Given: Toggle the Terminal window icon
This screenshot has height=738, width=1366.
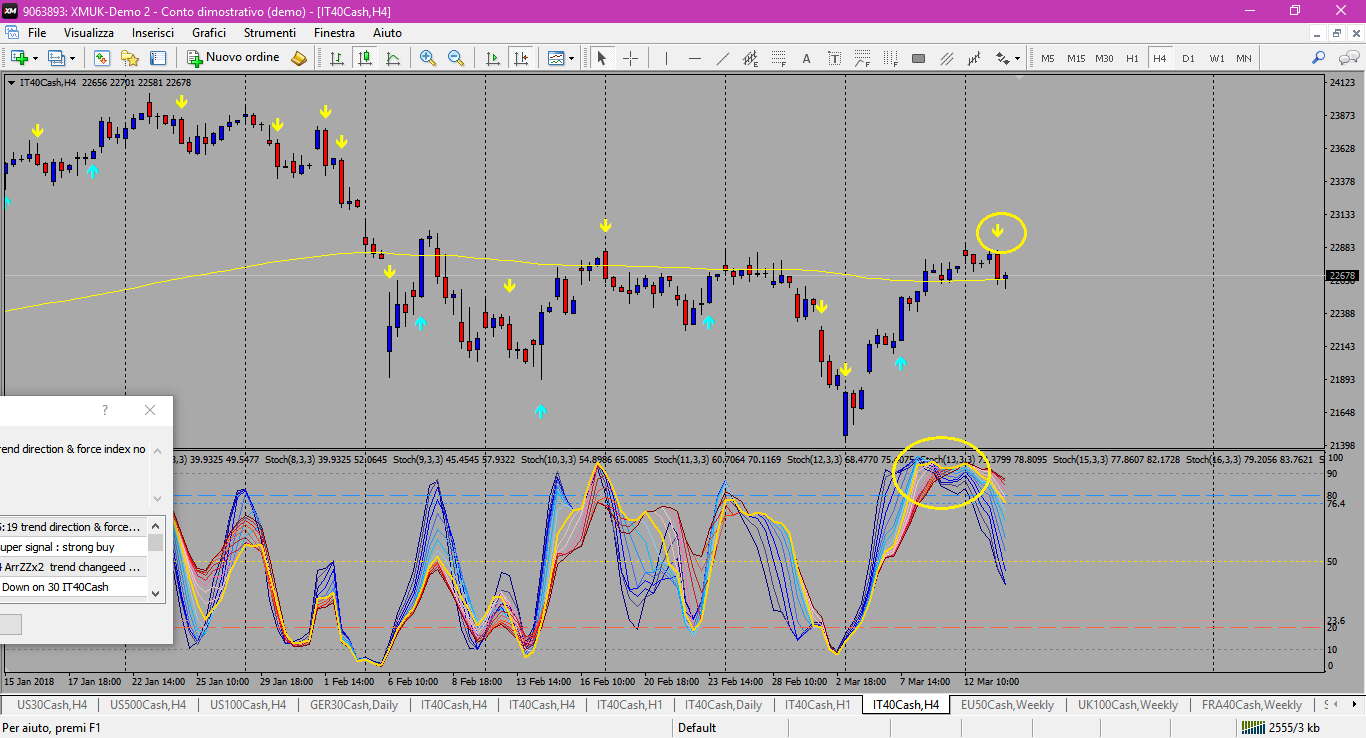Looking at the screenshot, I should click(157, 58).
